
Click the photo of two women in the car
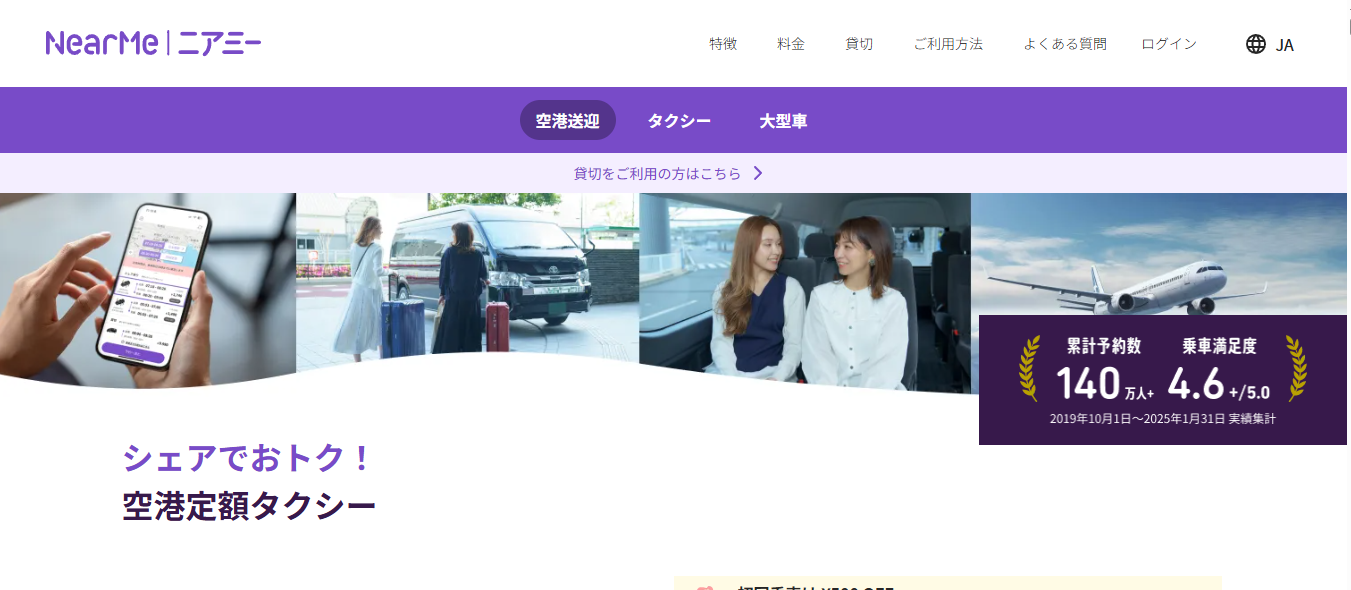[x=804, y=290]
